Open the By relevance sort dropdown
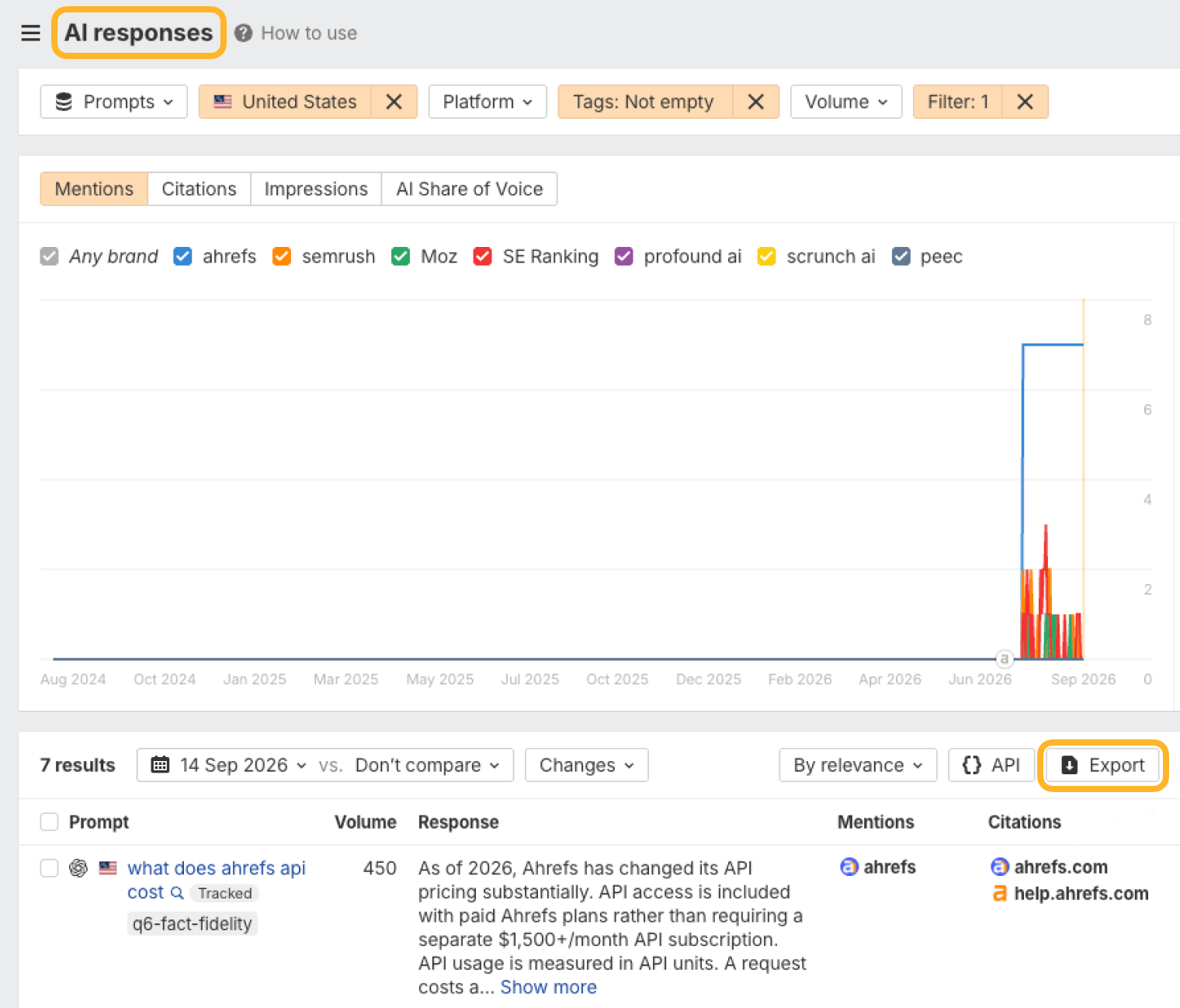 point(858,765)
